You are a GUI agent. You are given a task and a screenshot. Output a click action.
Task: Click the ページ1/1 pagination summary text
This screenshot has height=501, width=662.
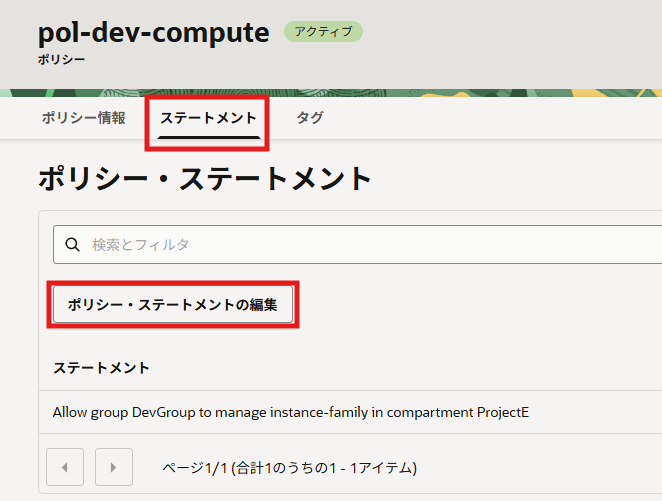coord(289,468)
